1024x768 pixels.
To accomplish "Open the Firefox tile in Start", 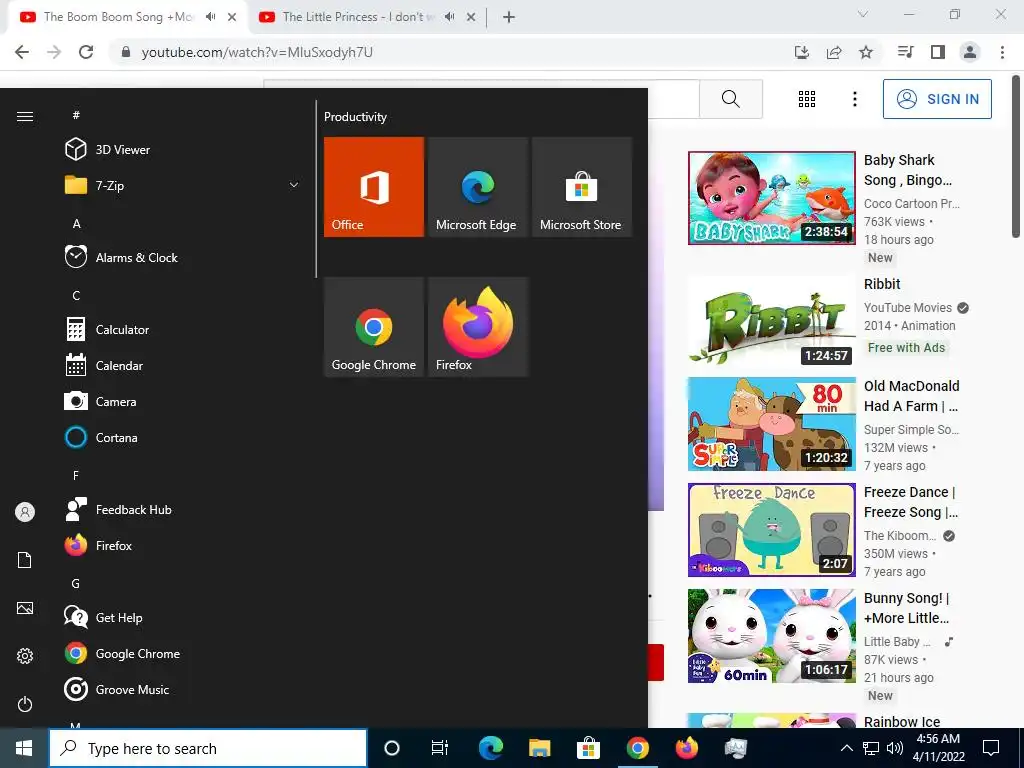I will coord(478,327).
